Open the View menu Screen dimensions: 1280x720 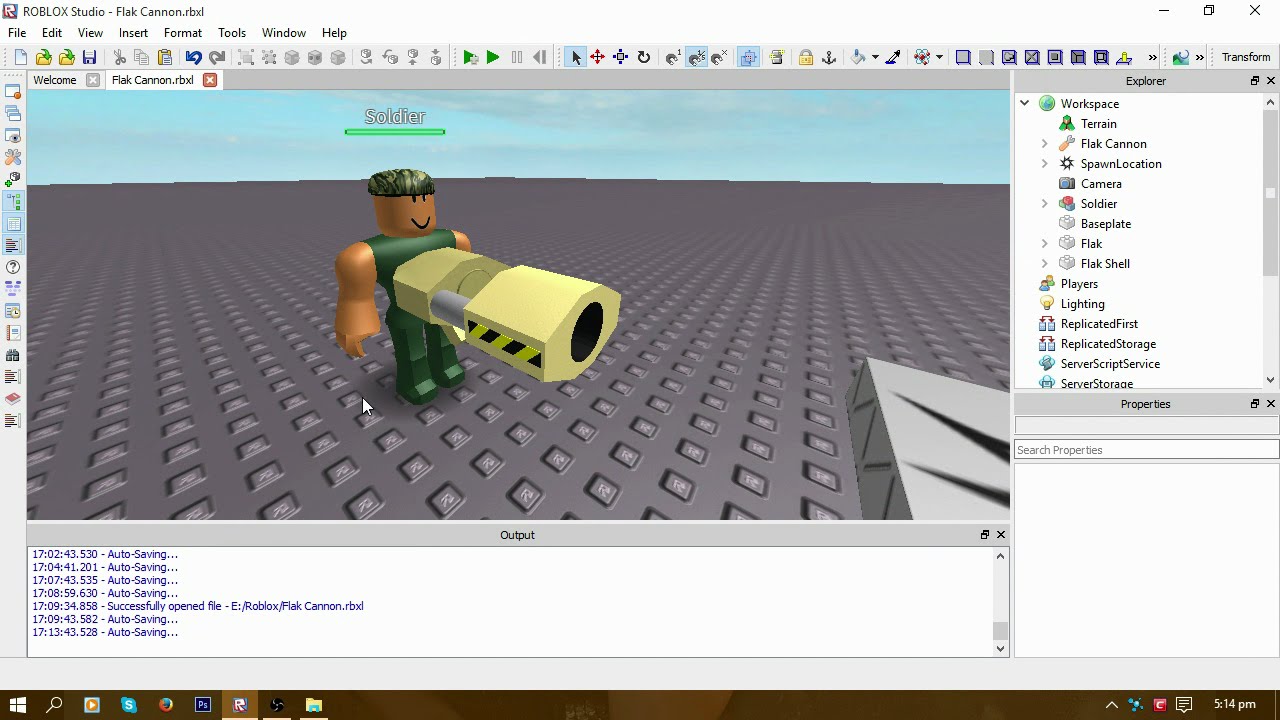coord(90,33)
